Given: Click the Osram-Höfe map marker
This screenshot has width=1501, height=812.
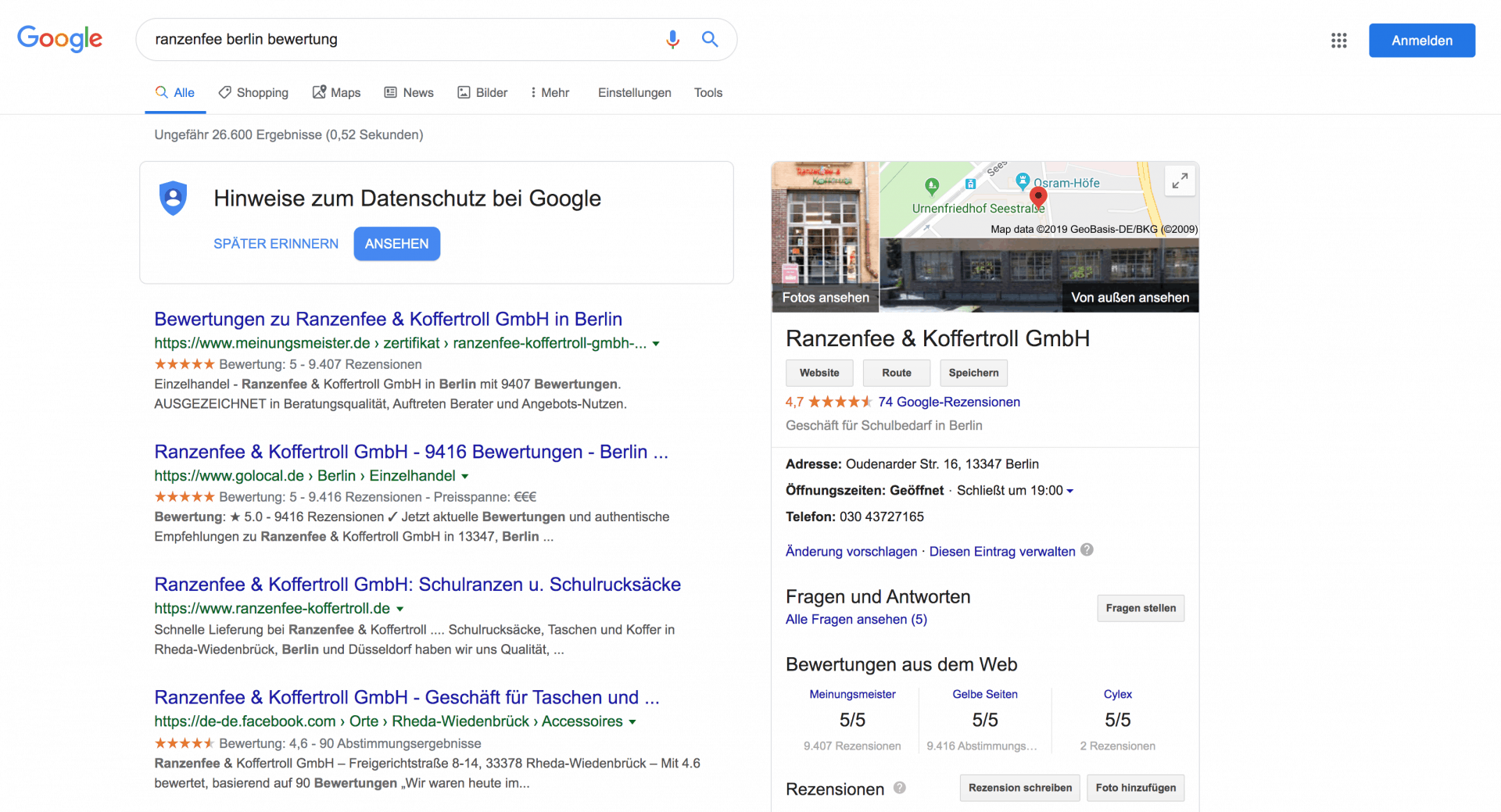Looking at the screenshot, I should (x=1023, y=181).
